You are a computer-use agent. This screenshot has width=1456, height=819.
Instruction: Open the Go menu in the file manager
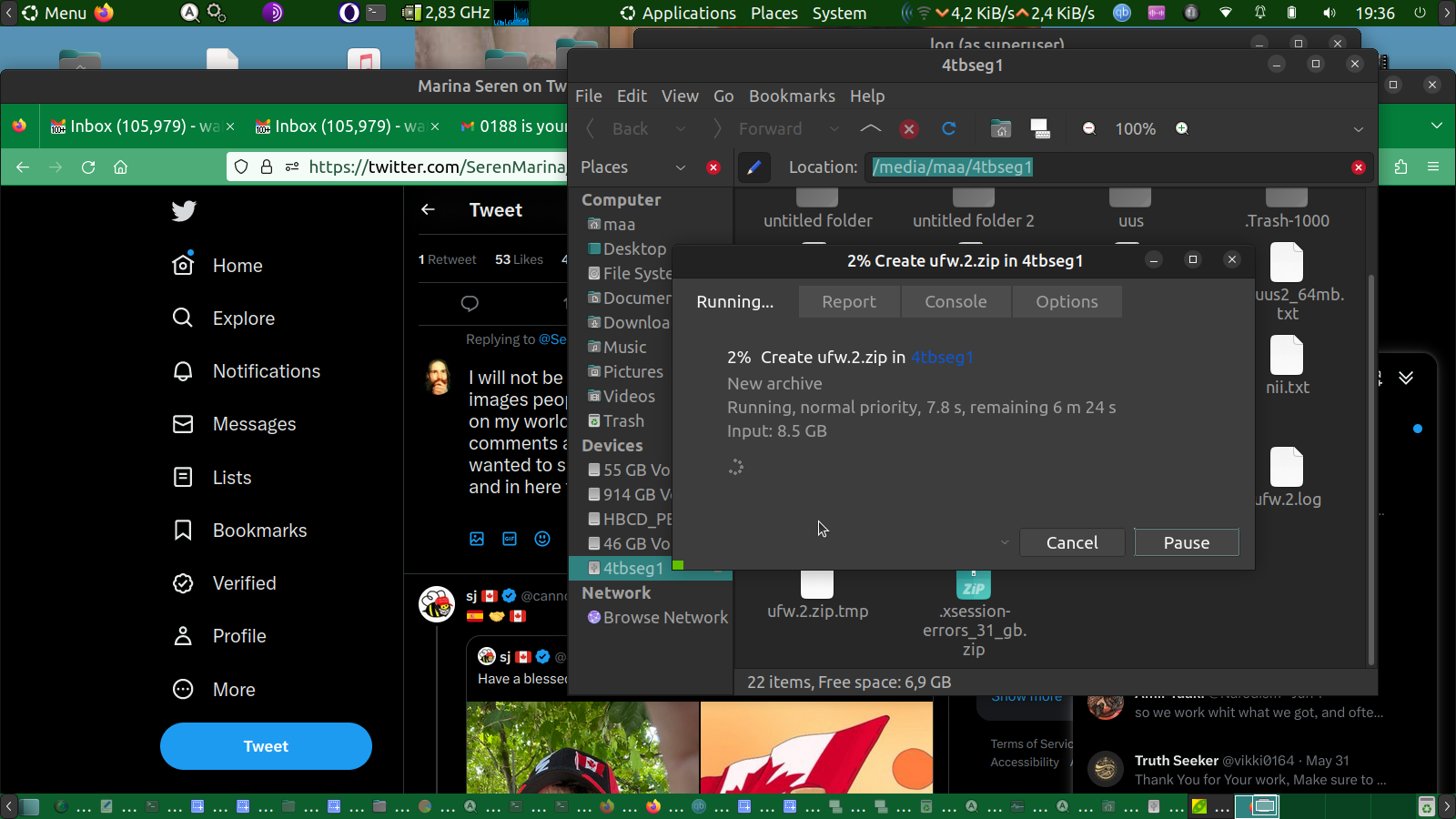723,96
